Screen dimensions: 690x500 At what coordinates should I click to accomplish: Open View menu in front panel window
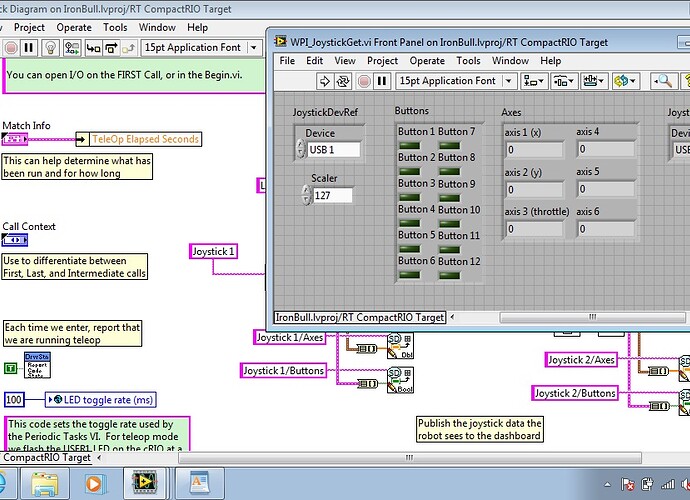tap(345, 61)
